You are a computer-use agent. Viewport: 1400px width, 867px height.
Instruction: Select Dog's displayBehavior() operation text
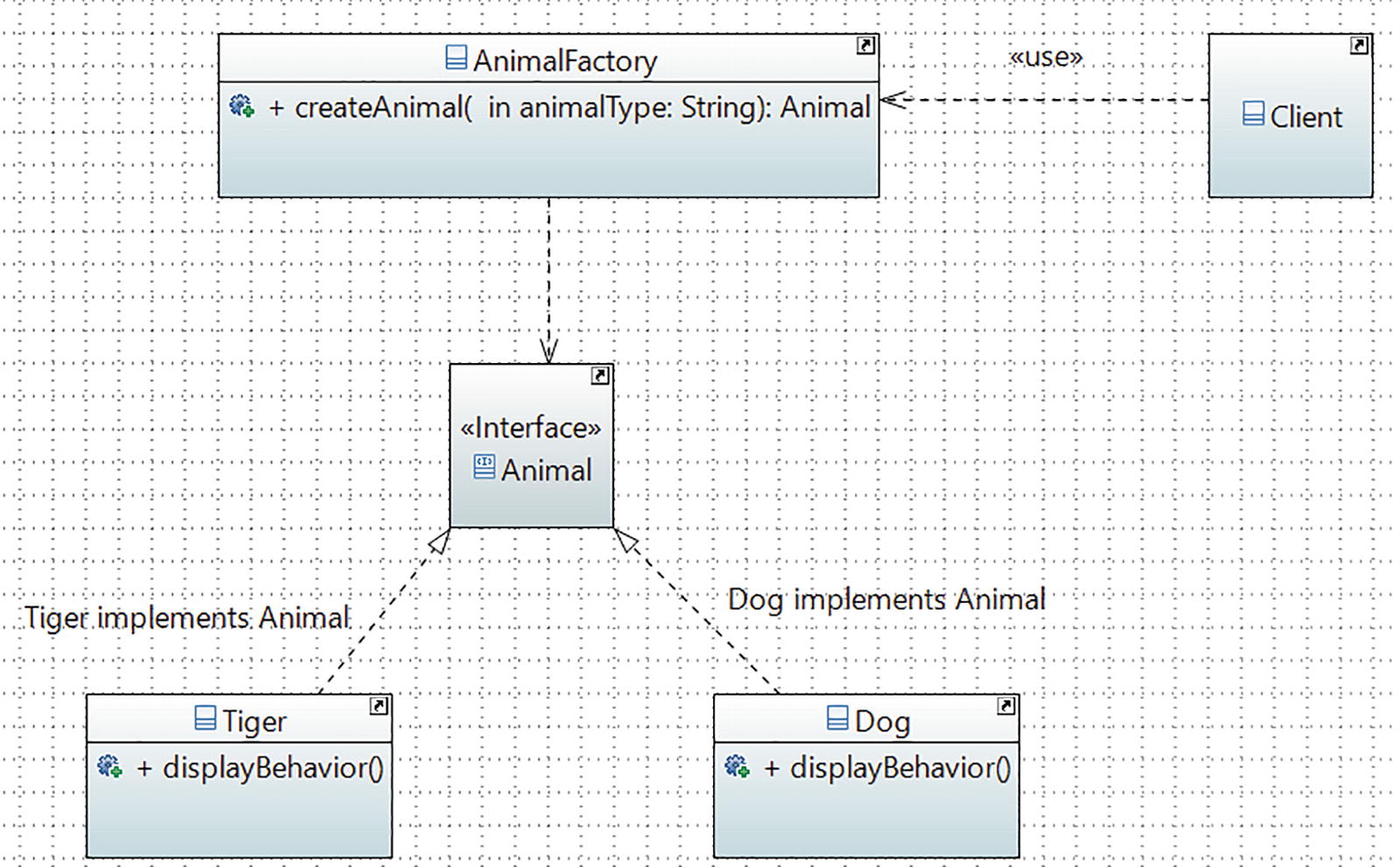point(887,767)
